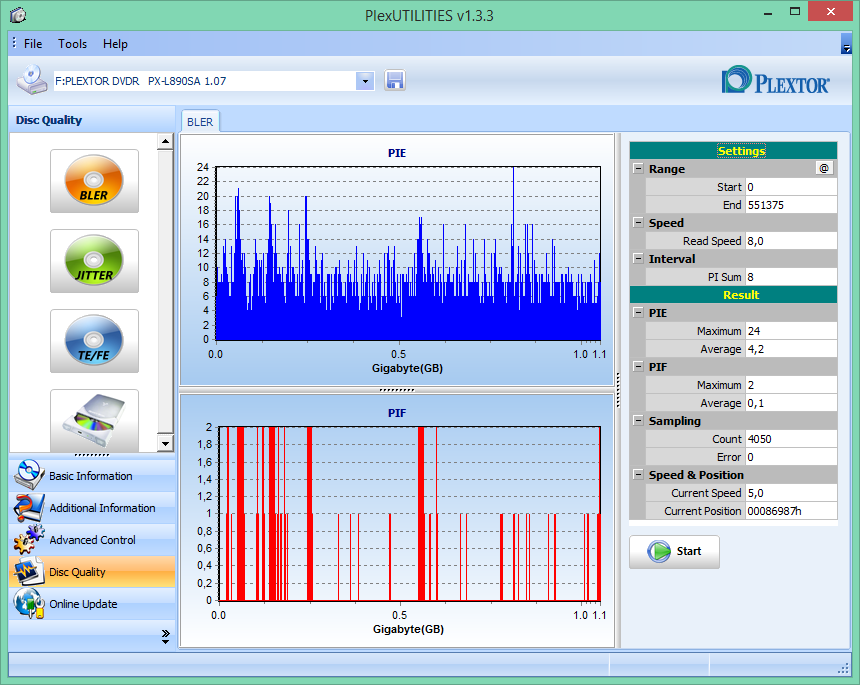Click the PIE Average value 4,2
860x685 pixels.
[791, 349]
